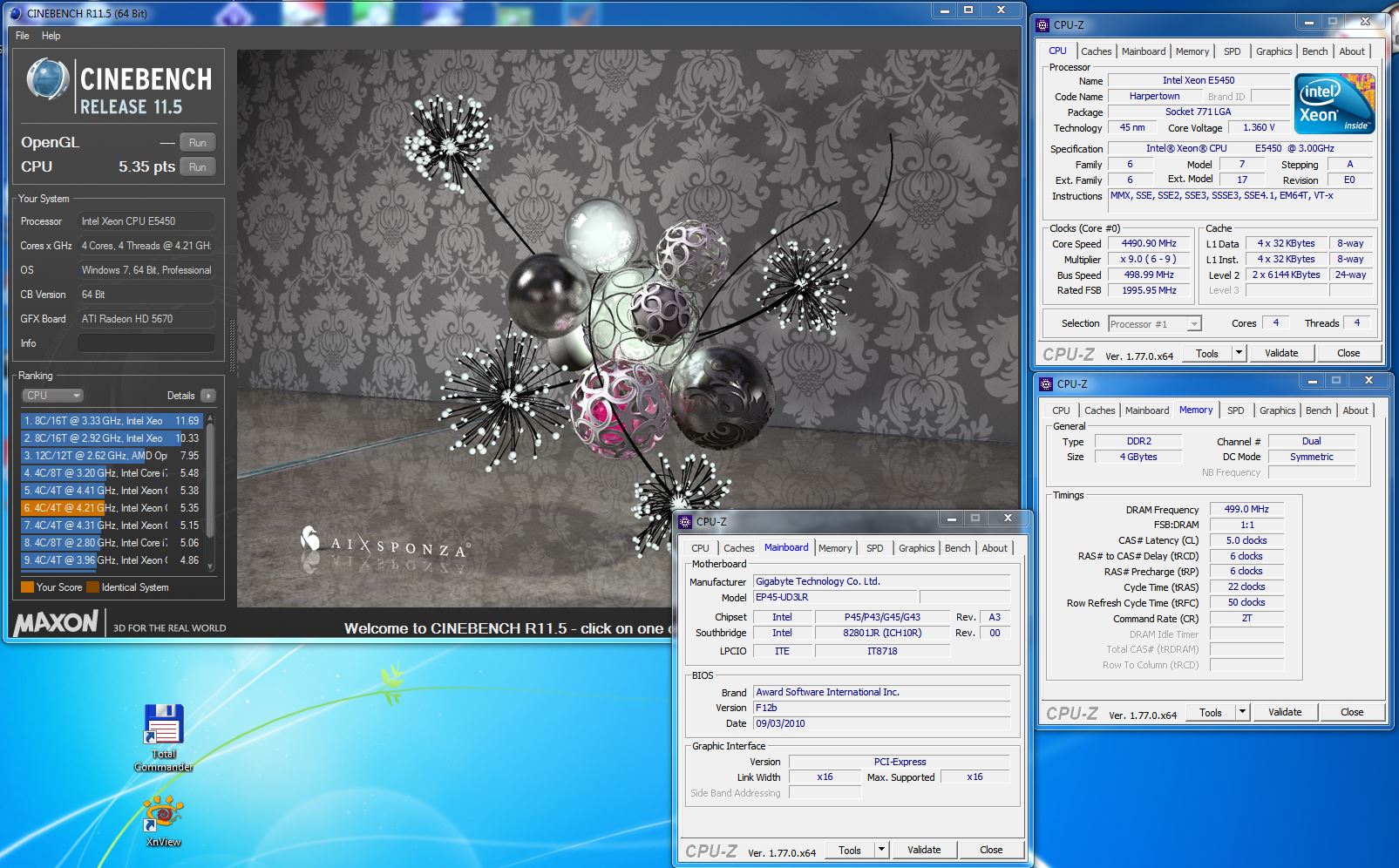Click the Multiplier x 9.0 value
This screenshot has width=1399, height=868.
pos(1149,260)
